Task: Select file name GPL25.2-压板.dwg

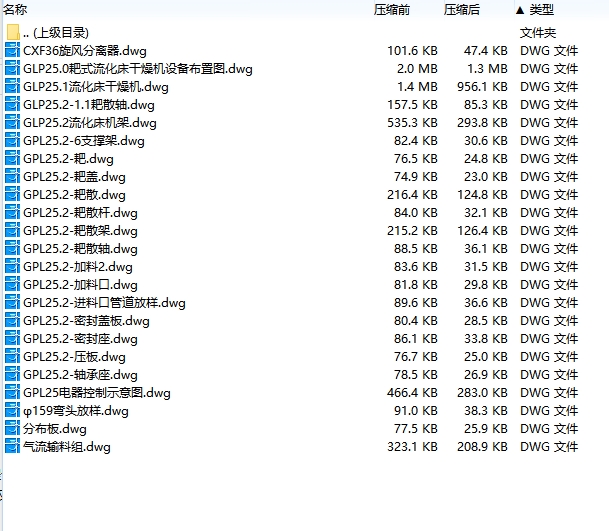Action: [74, 357]
